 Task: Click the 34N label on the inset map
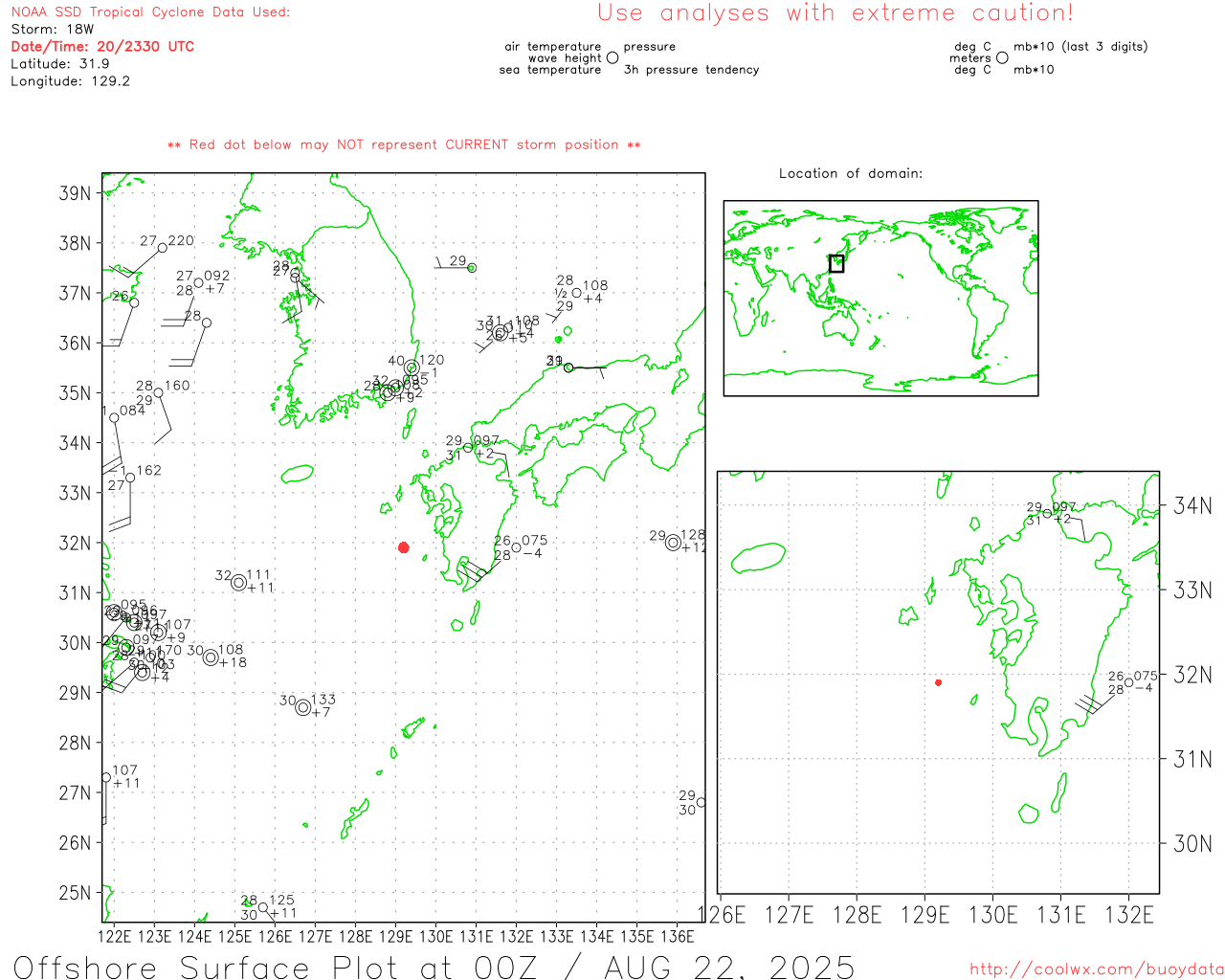click(x=1192, y=505)
